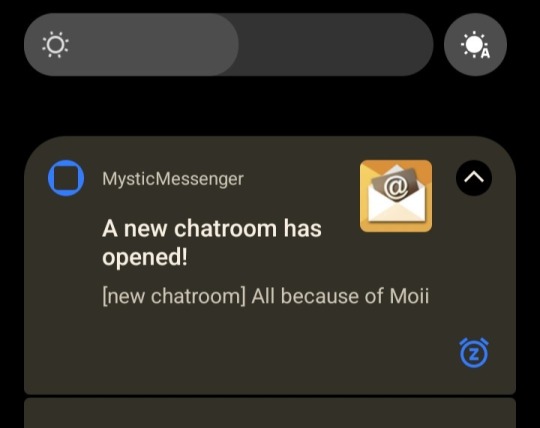Tap the "opened!" title line
This screenshot has height=428, width=540.
coord(145,257)
